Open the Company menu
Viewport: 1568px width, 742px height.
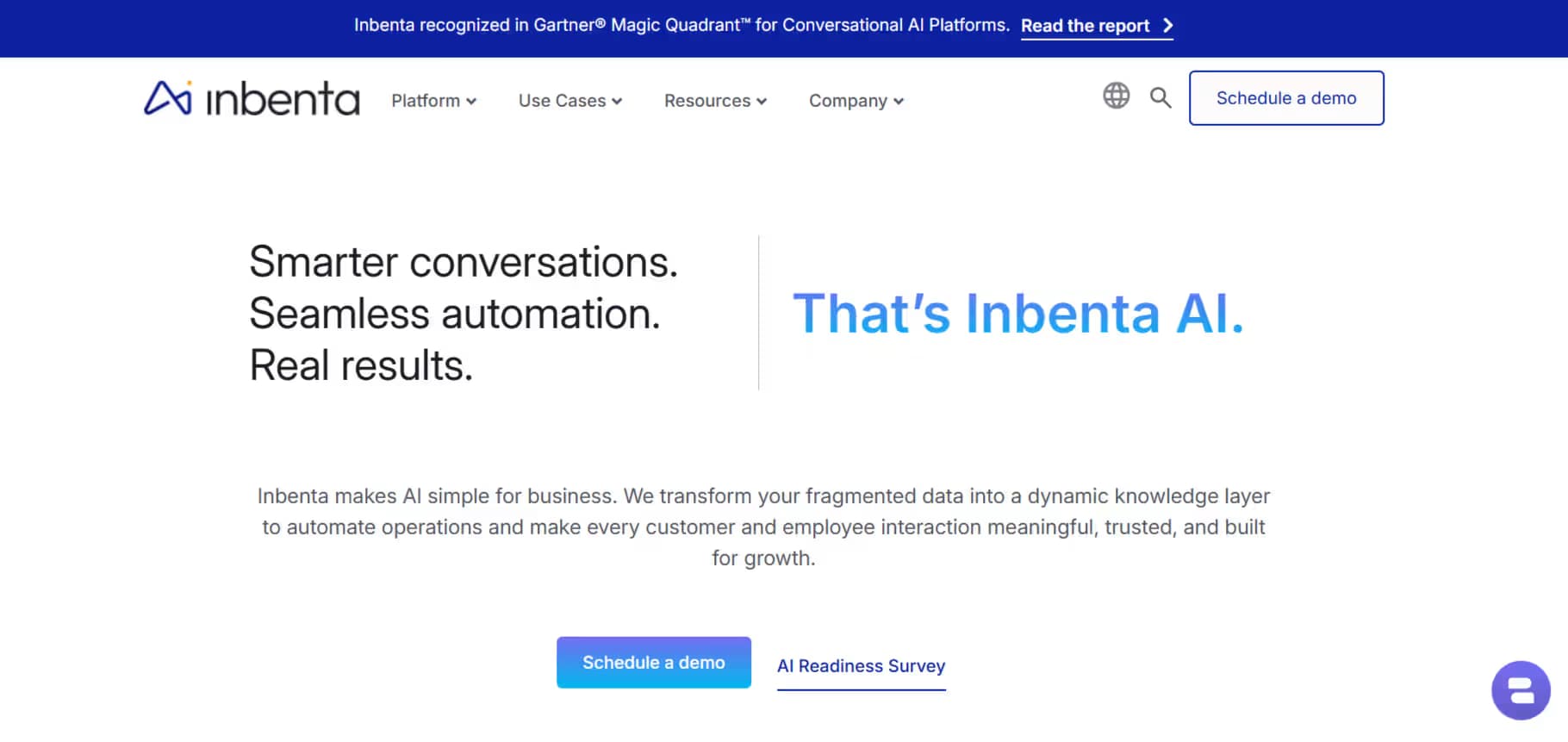coord(848,101)
